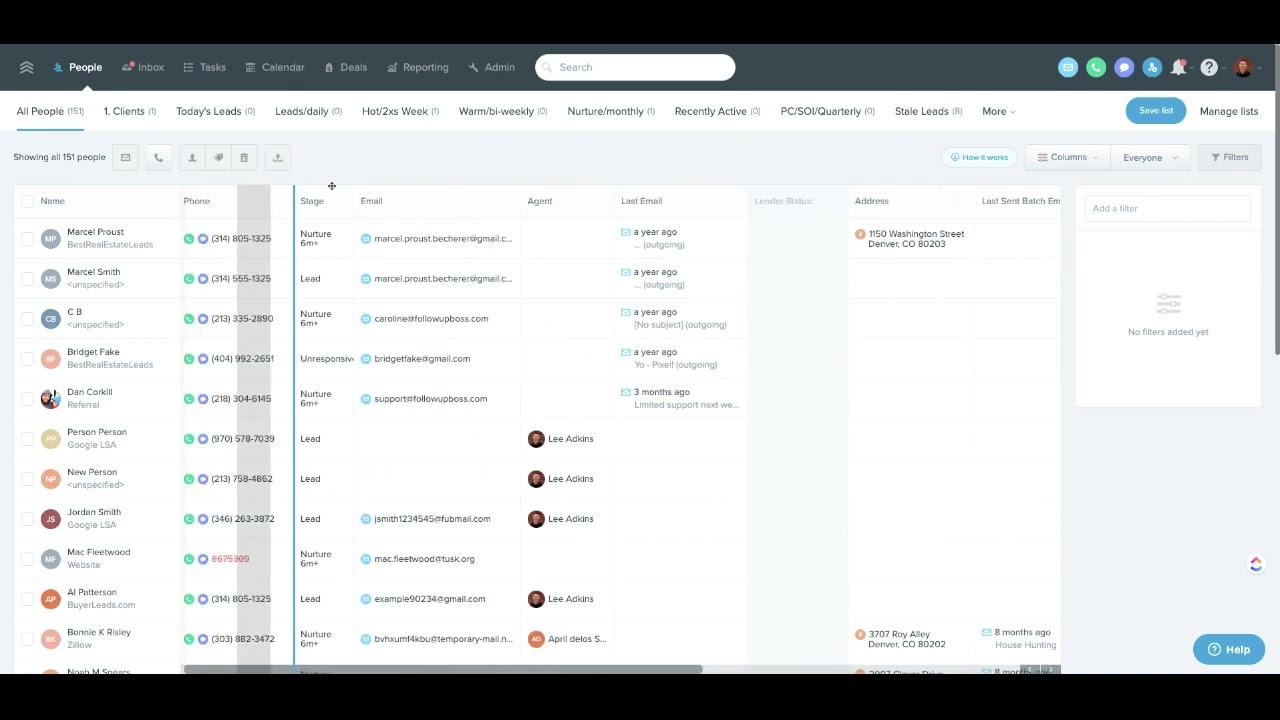Open the Tasks tab
Screen dimensions: 1280x720
pos(204,67)
